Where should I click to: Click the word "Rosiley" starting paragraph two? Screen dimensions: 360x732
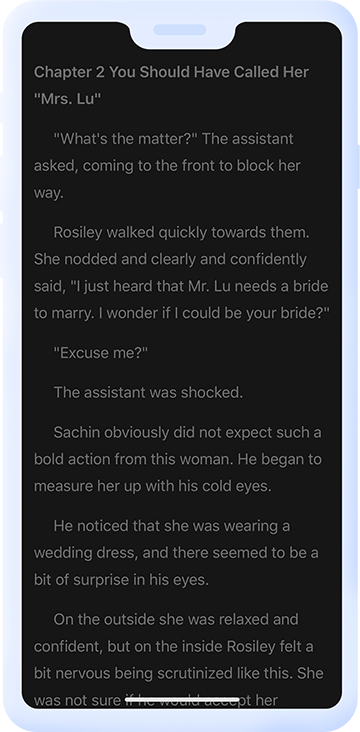[x=78, y=232]
